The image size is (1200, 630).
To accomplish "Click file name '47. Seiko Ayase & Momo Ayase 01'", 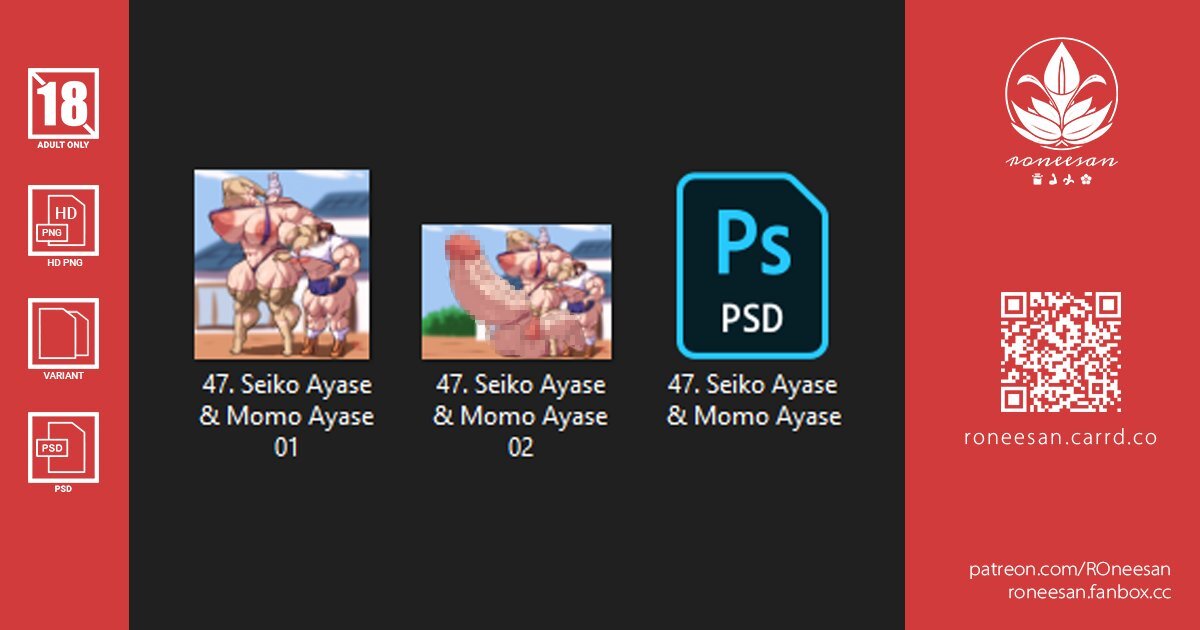I will click(286, 416).
